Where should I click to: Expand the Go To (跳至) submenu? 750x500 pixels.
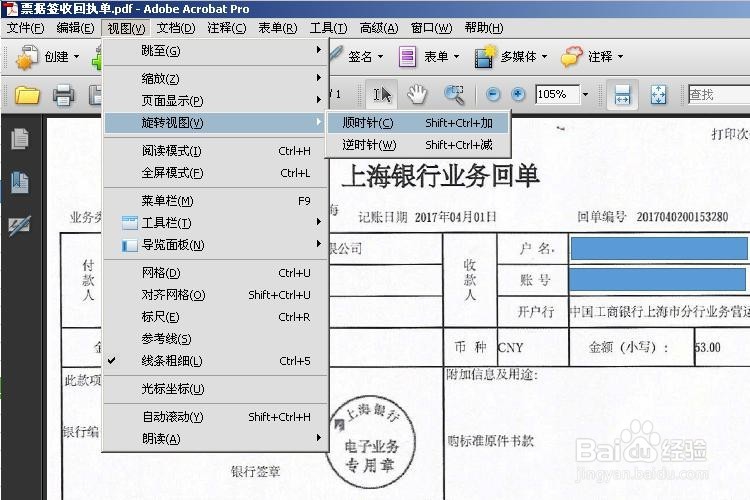pyautogui.click(x=217, y=51)
